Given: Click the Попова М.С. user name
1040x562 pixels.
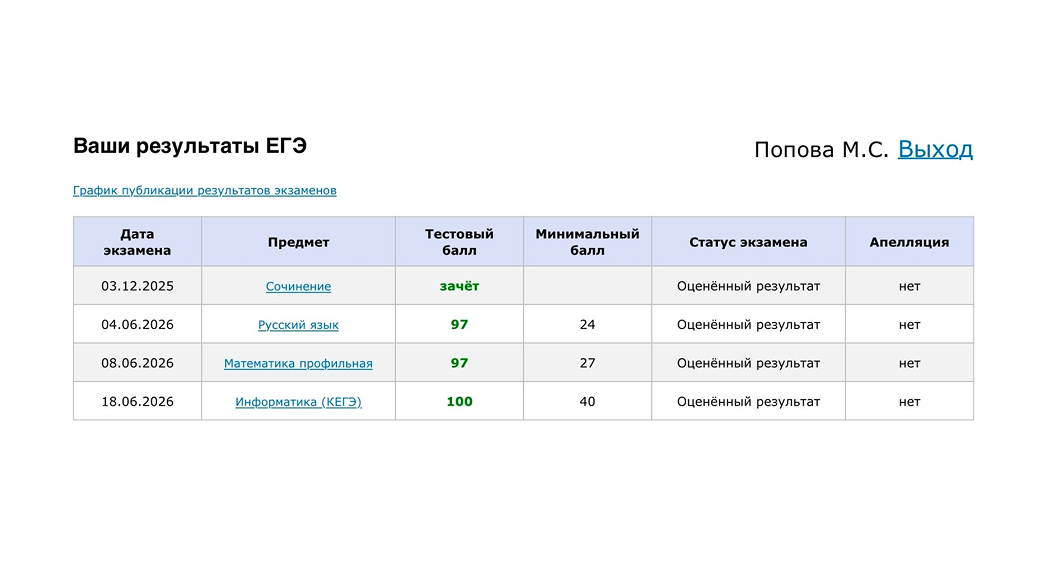Looking at the screenshot, I should click(x=821, y=150).
